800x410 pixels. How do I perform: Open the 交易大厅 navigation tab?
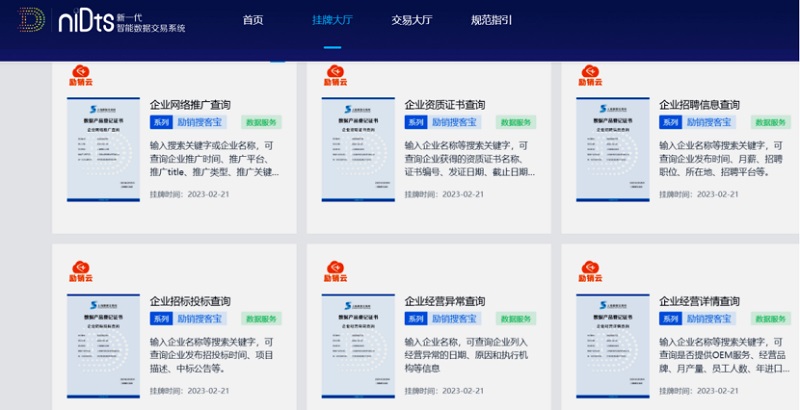coord(411,20)
